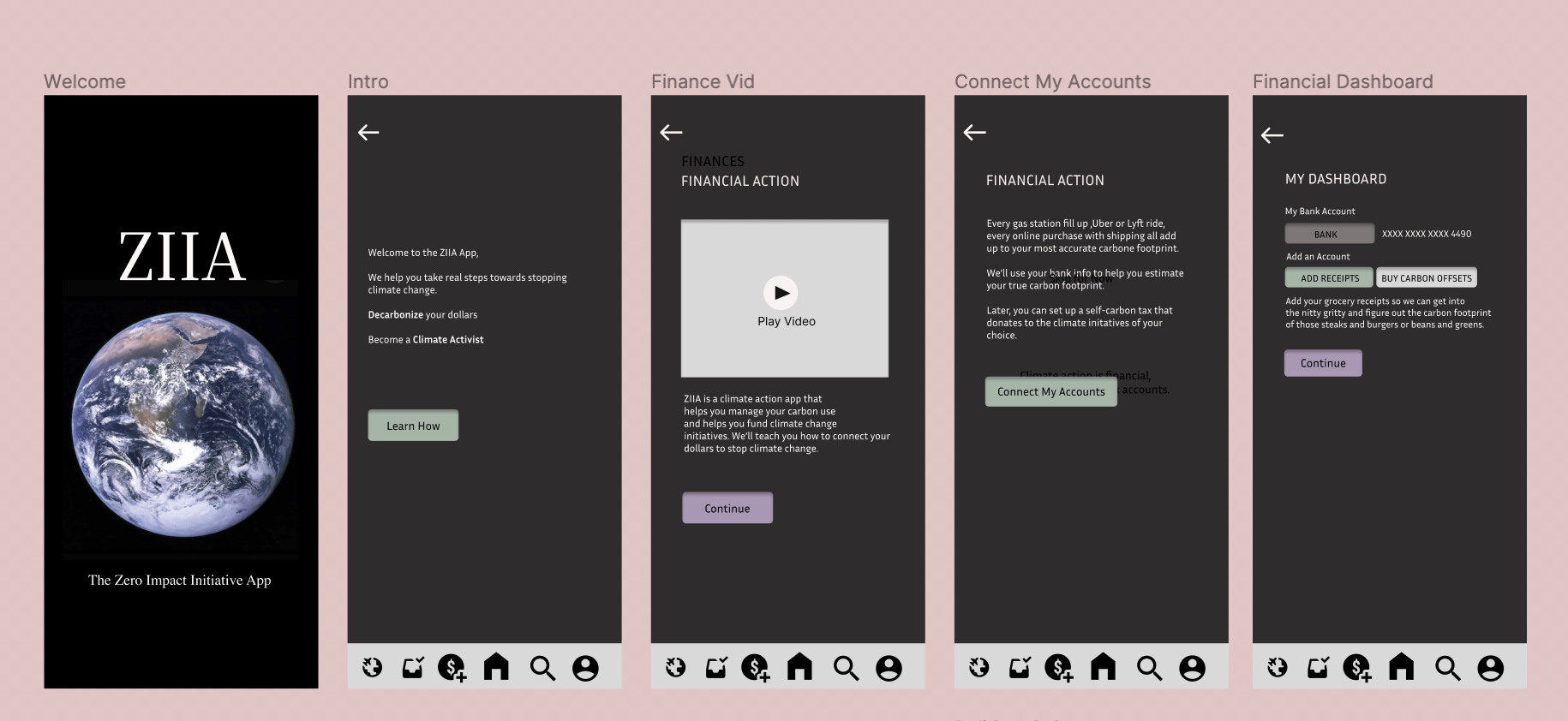The width and height of the screenshot is (1568, 721).
Task: Select the Intro frame title label
Action: click(x=368, y=81)
